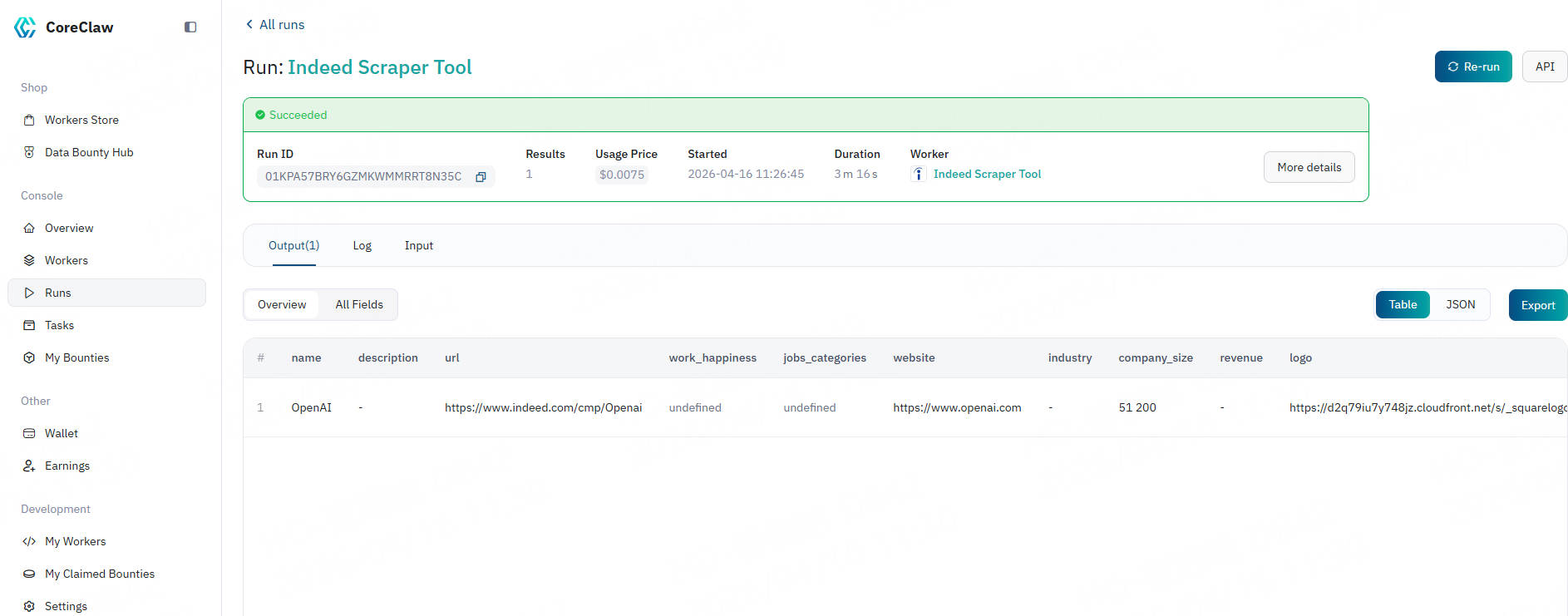The height and width of the screenshot is (616, 1568).
Task: Go to Wallet page
Action: pos(61,433)
